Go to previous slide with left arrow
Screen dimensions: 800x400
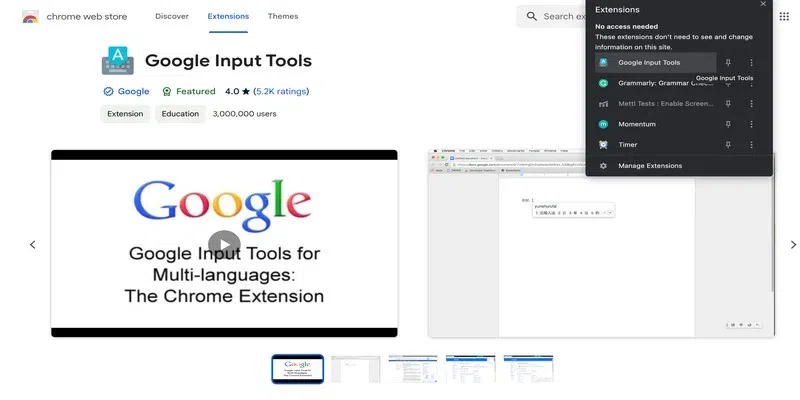[x=33, y=245]
